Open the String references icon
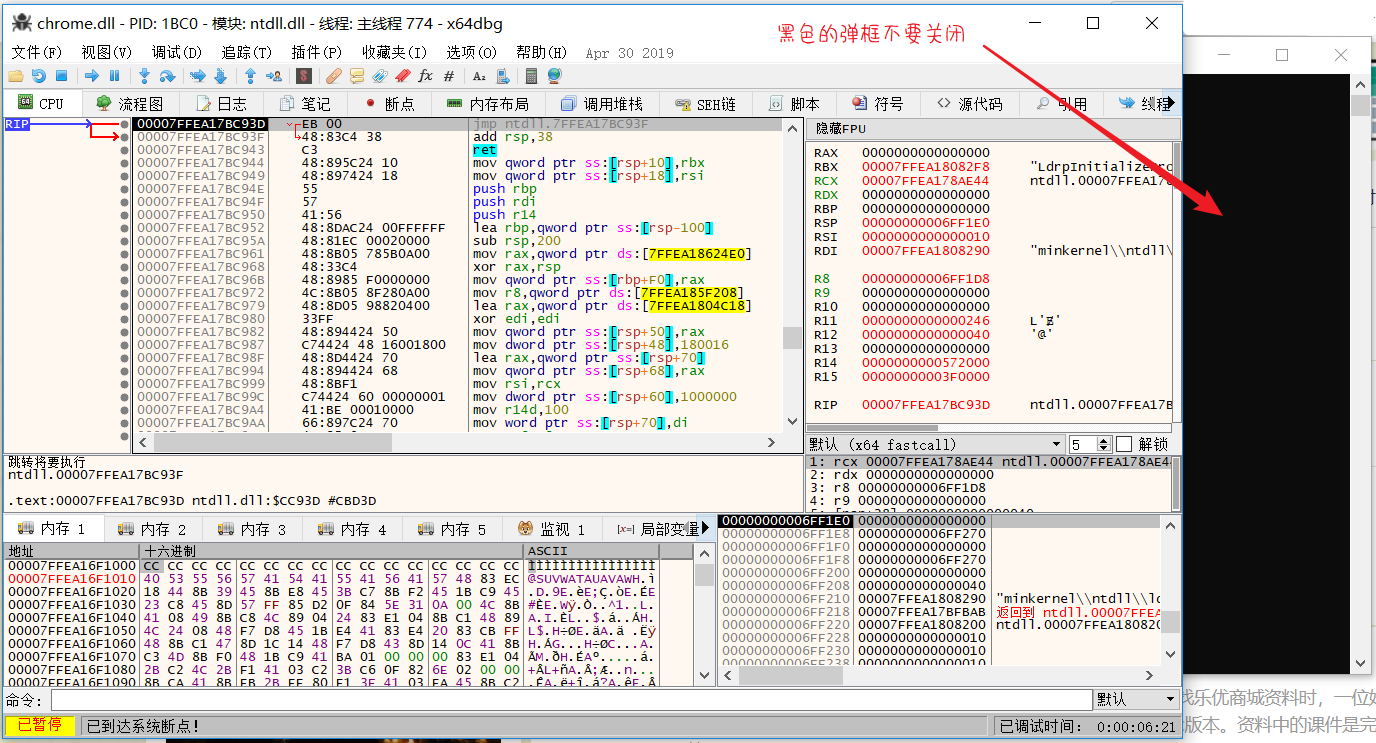 click(479, 76)
